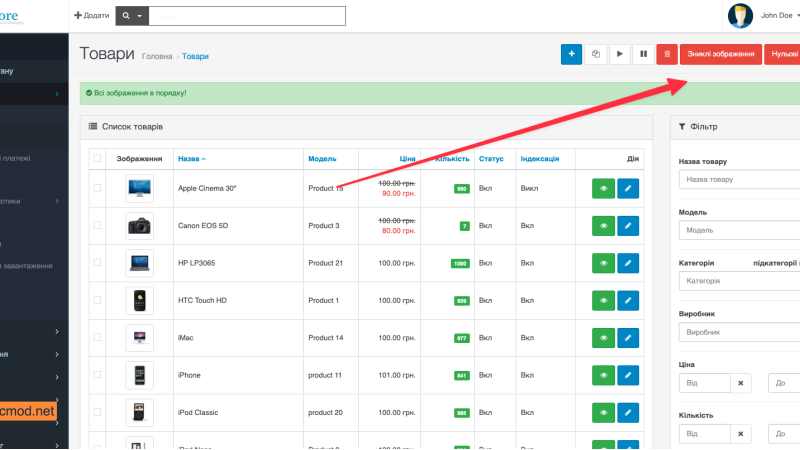Click the Модель filter input
The height and width of the screenshot is (450, 800).
739,230
